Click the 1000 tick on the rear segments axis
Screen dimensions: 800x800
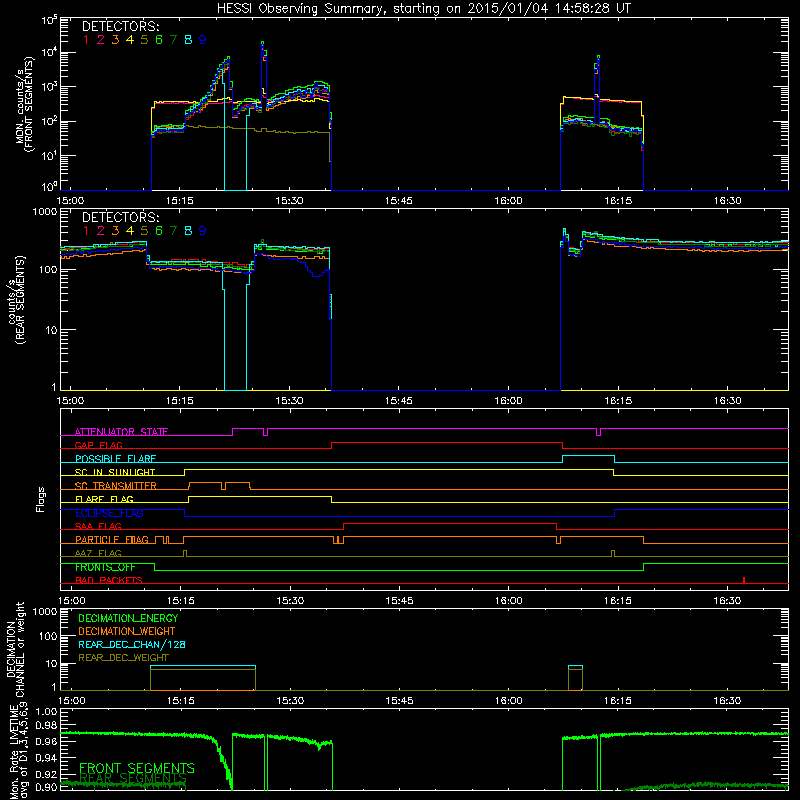point(45,211)
